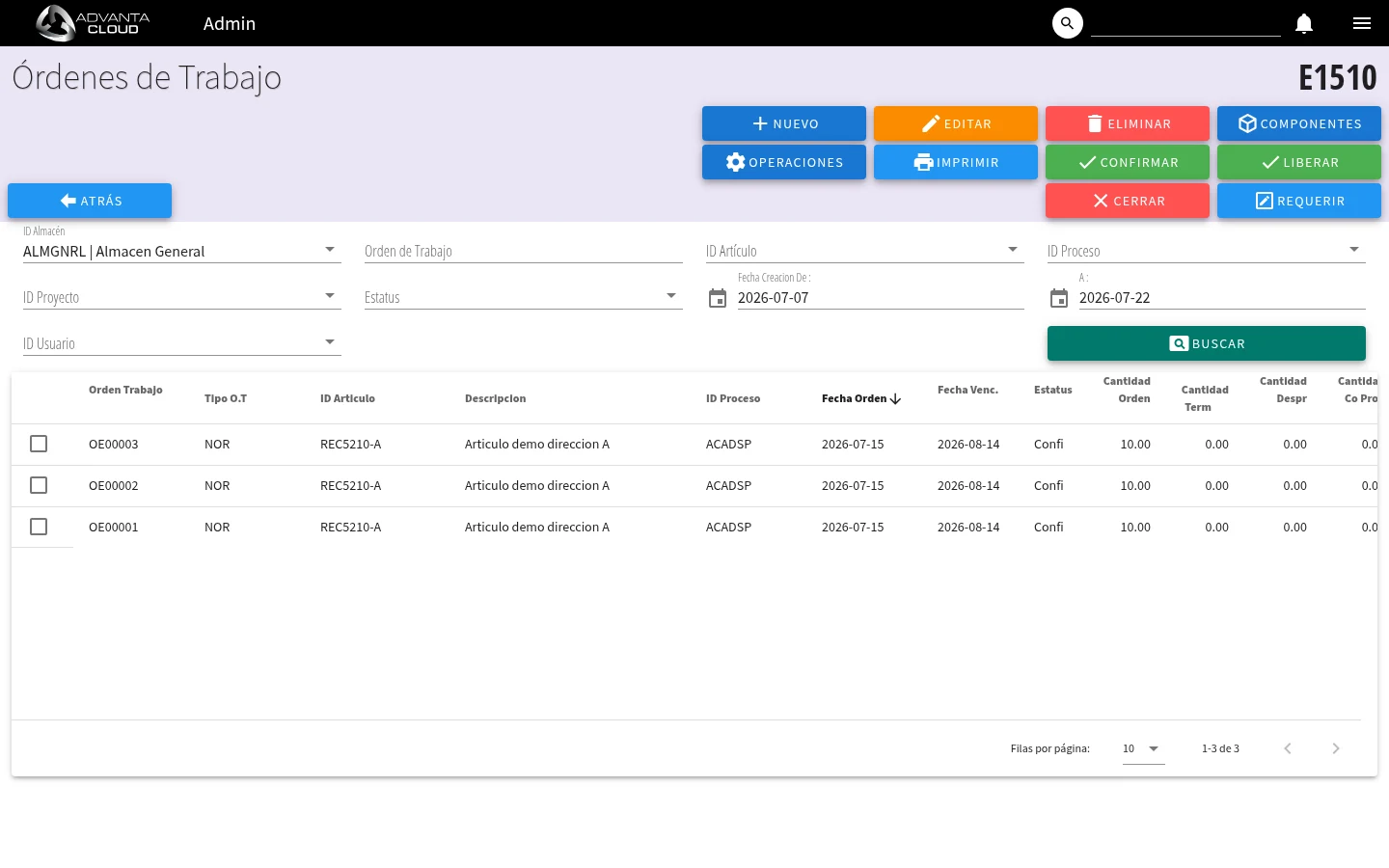Click OE00003 order cell
Image resolution: width=1389 pixels, height=868 pixels.
tap(114, 445)
